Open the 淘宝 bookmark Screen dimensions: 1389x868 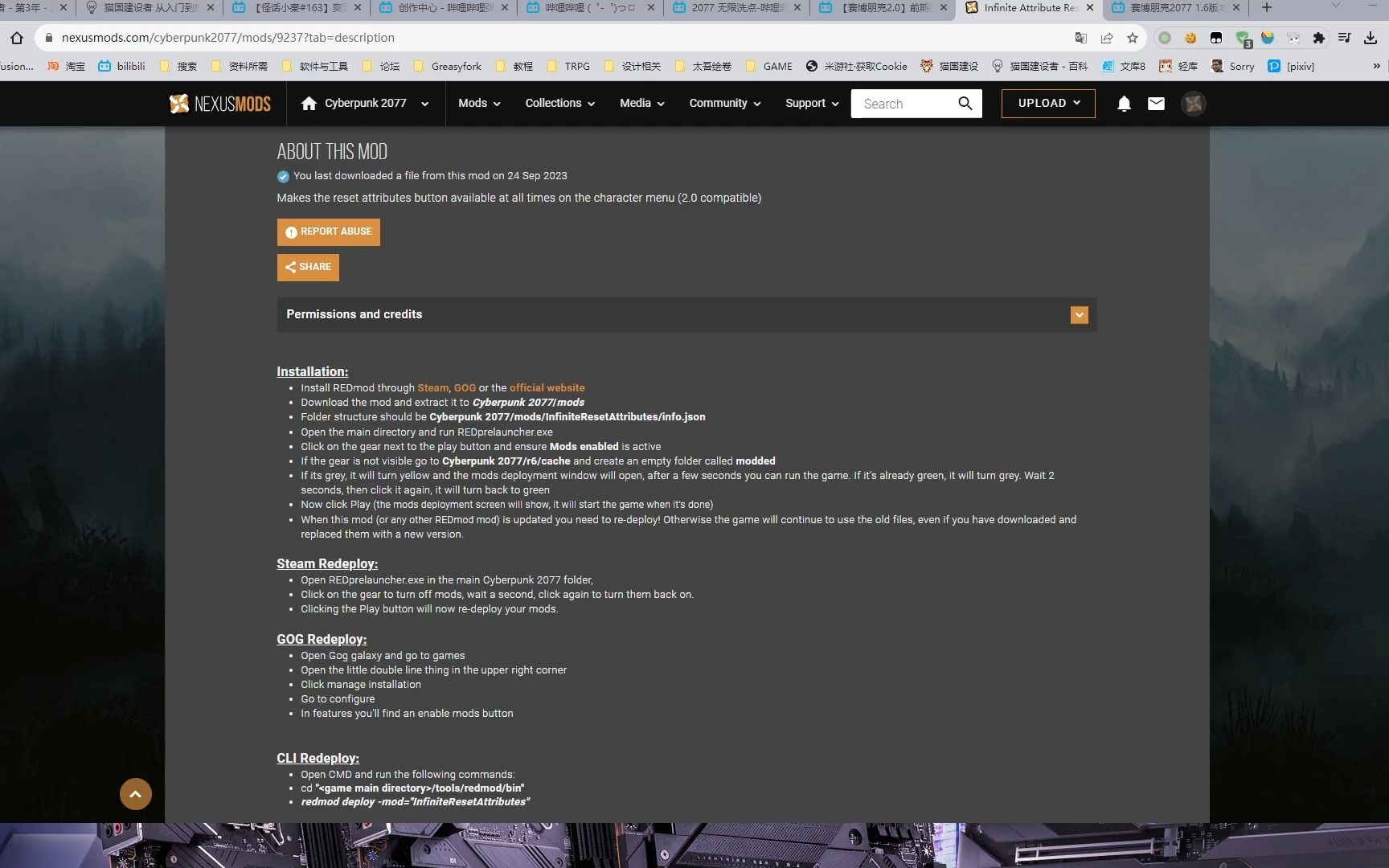(67, 66)
